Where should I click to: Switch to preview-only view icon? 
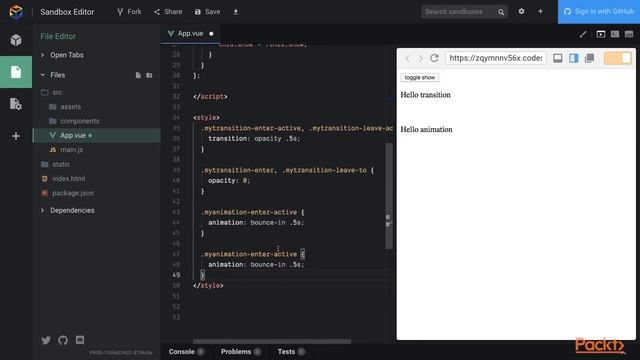pos(601,34)
